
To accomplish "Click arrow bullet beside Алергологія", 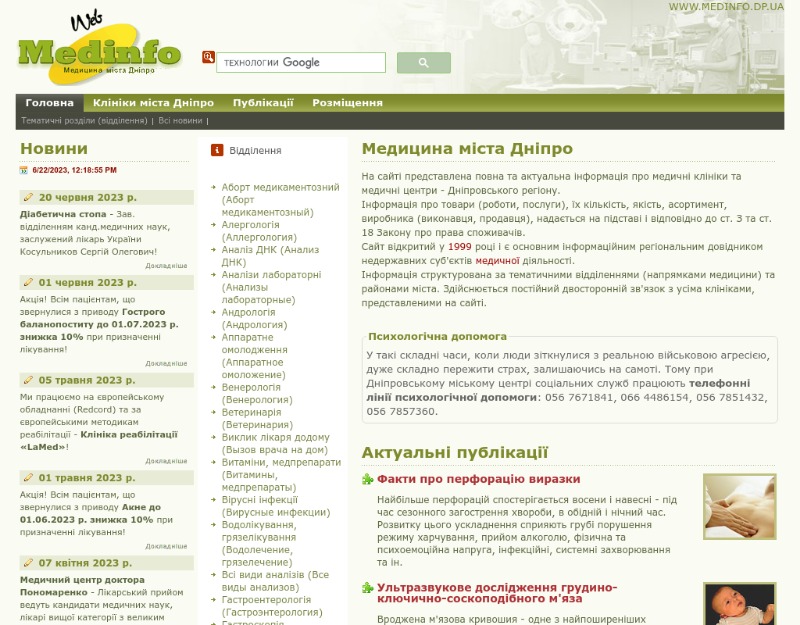I will [214, 225].
